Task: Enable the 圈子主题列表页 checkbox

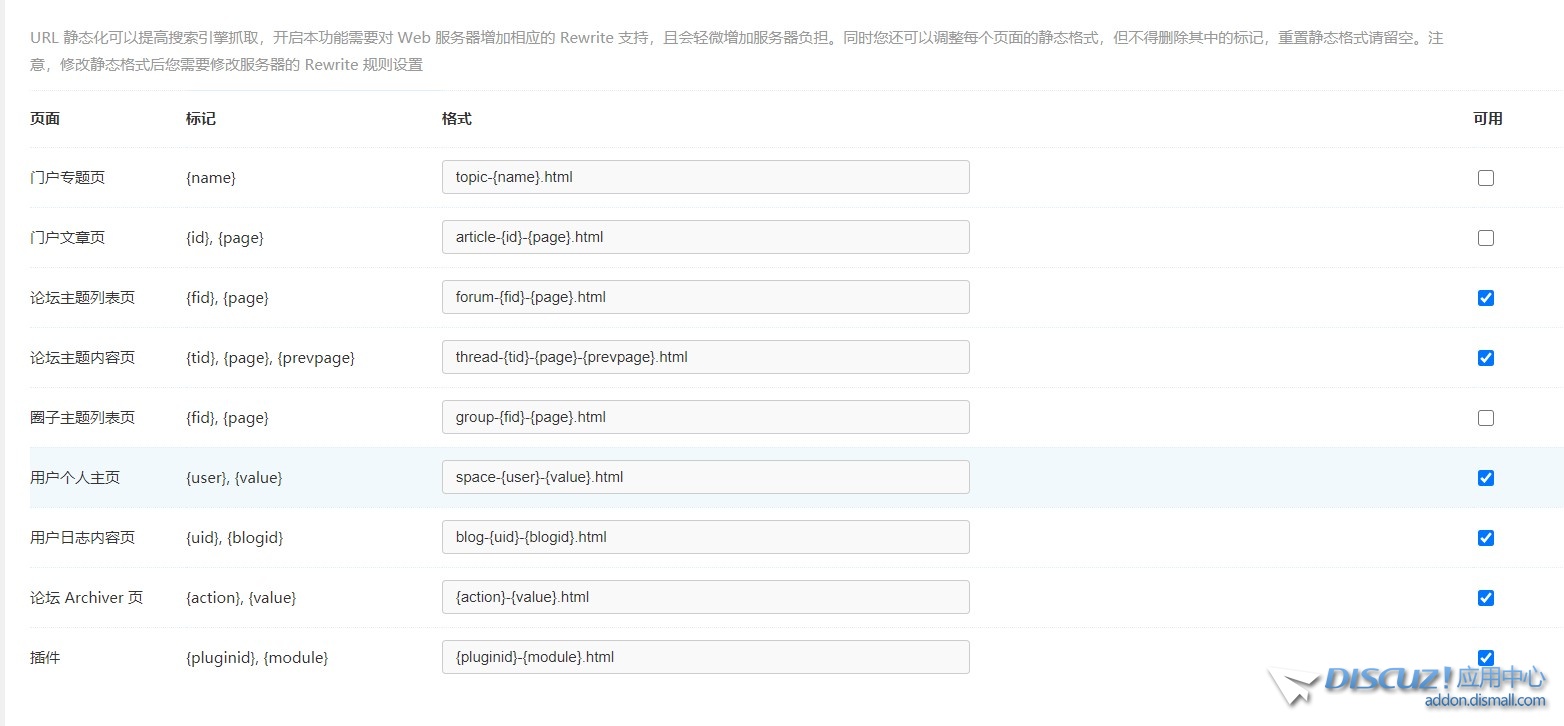Action: click(x=1486, y=418)
